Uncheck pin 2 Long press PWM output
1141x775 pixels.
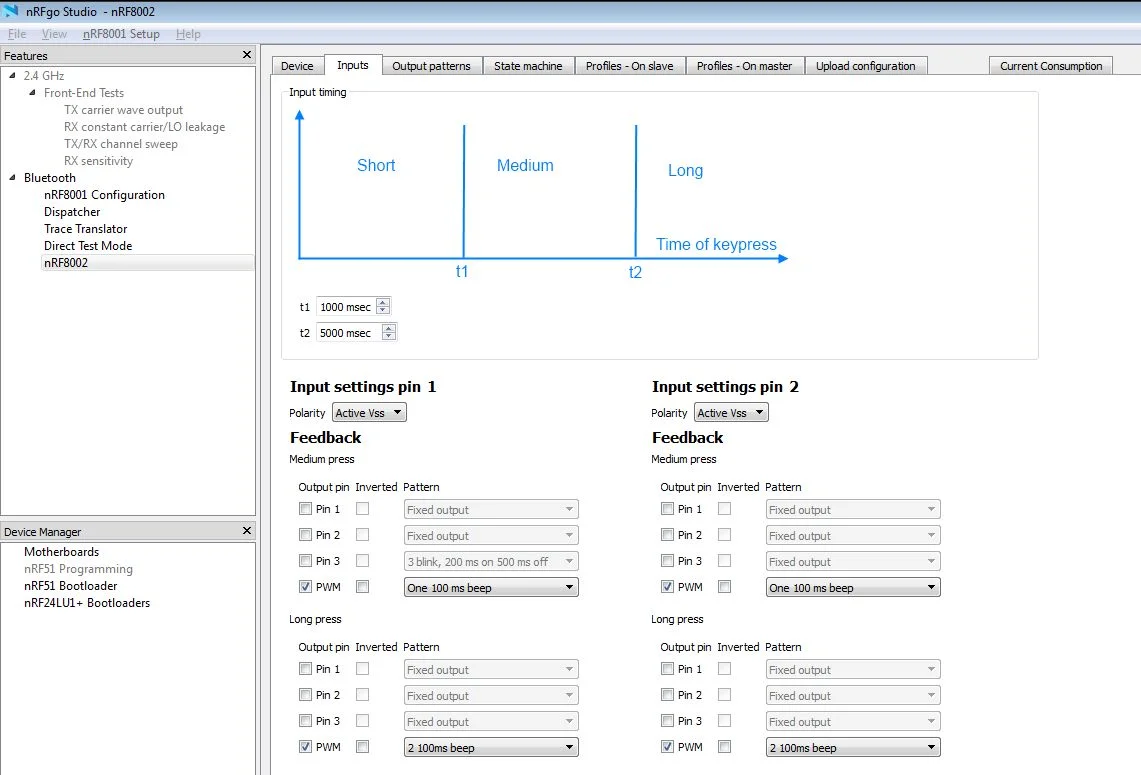[x=667, y=747]
